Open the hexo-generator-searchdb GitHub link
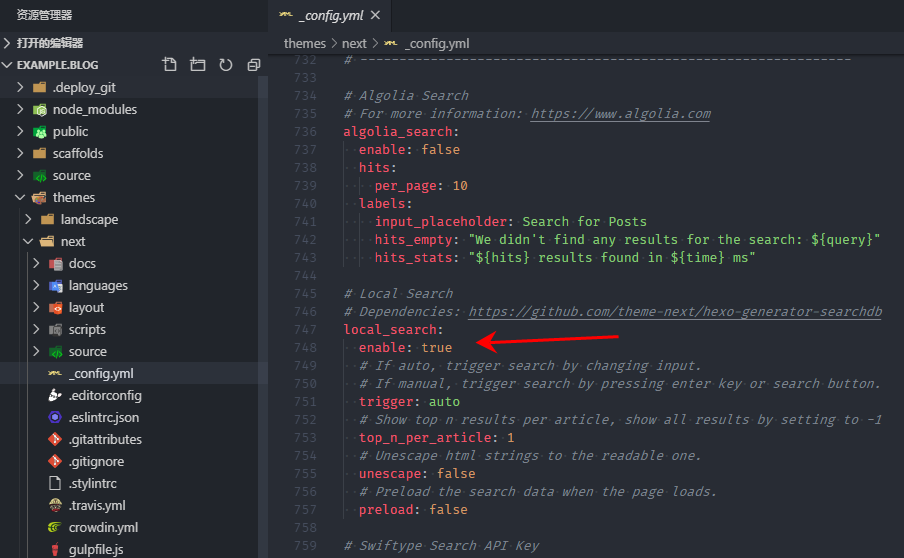Viewport: 904px width, 558px height. click(x=675, y=312)
